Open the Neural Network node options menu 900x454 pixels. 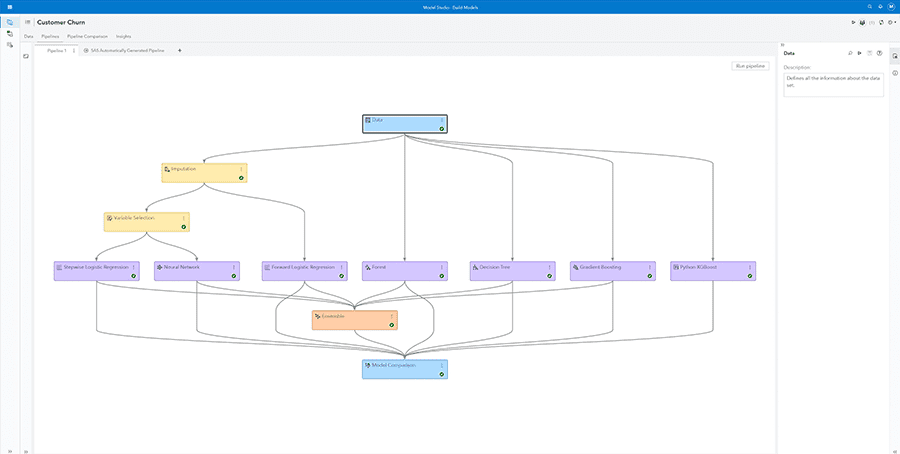coord(234,267)
